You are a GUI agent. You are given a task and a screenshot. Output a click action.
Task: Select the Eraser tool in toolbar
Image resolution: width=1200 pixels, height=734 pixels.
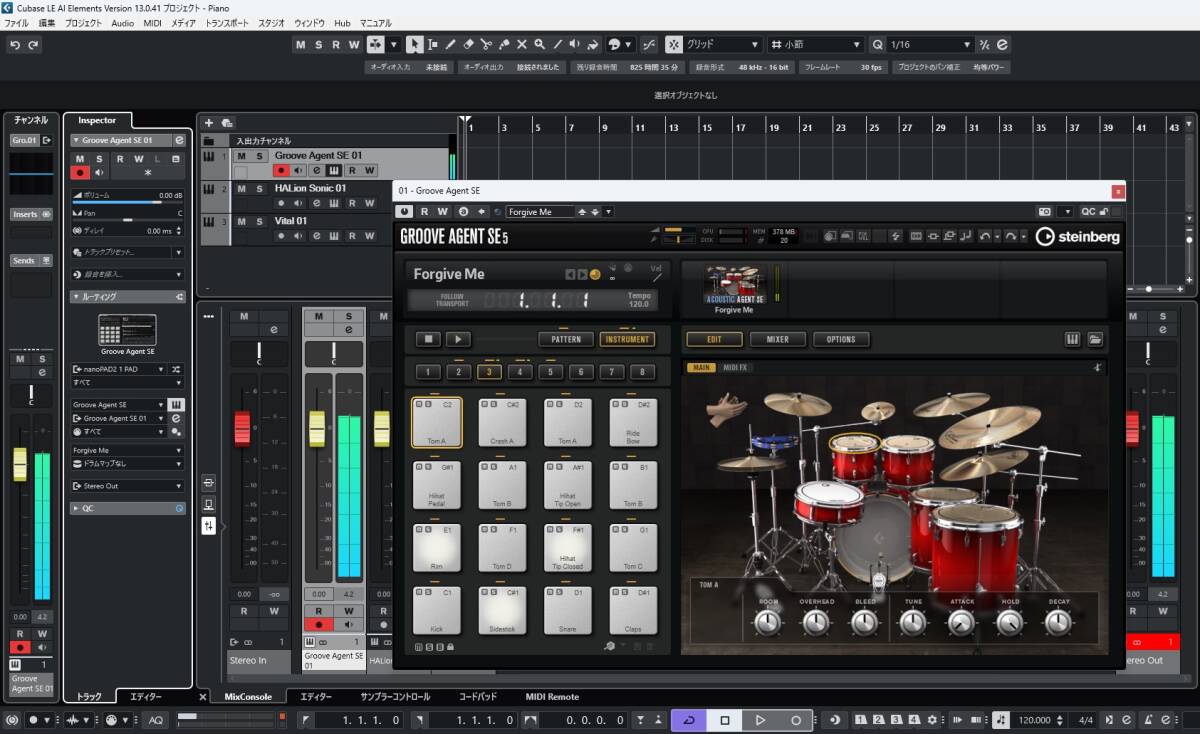click(468, 45)
